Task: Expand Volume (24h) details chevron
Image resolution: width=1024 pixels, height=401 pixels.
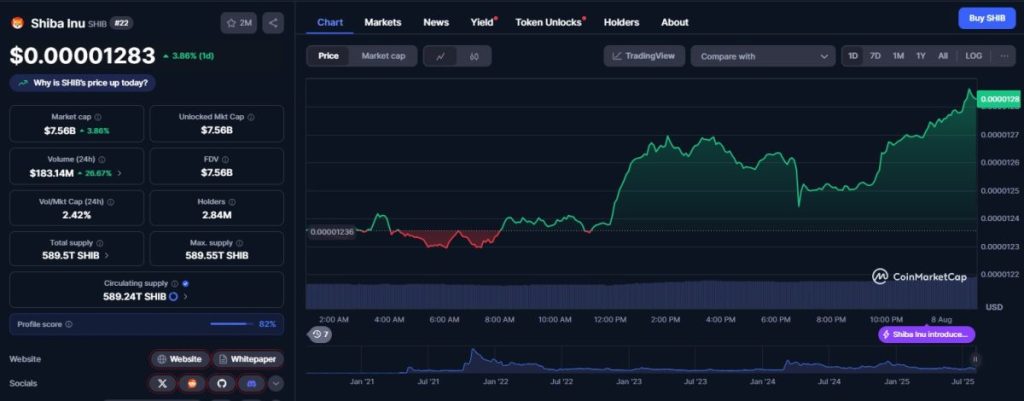Action: click(x=119, y=173)
